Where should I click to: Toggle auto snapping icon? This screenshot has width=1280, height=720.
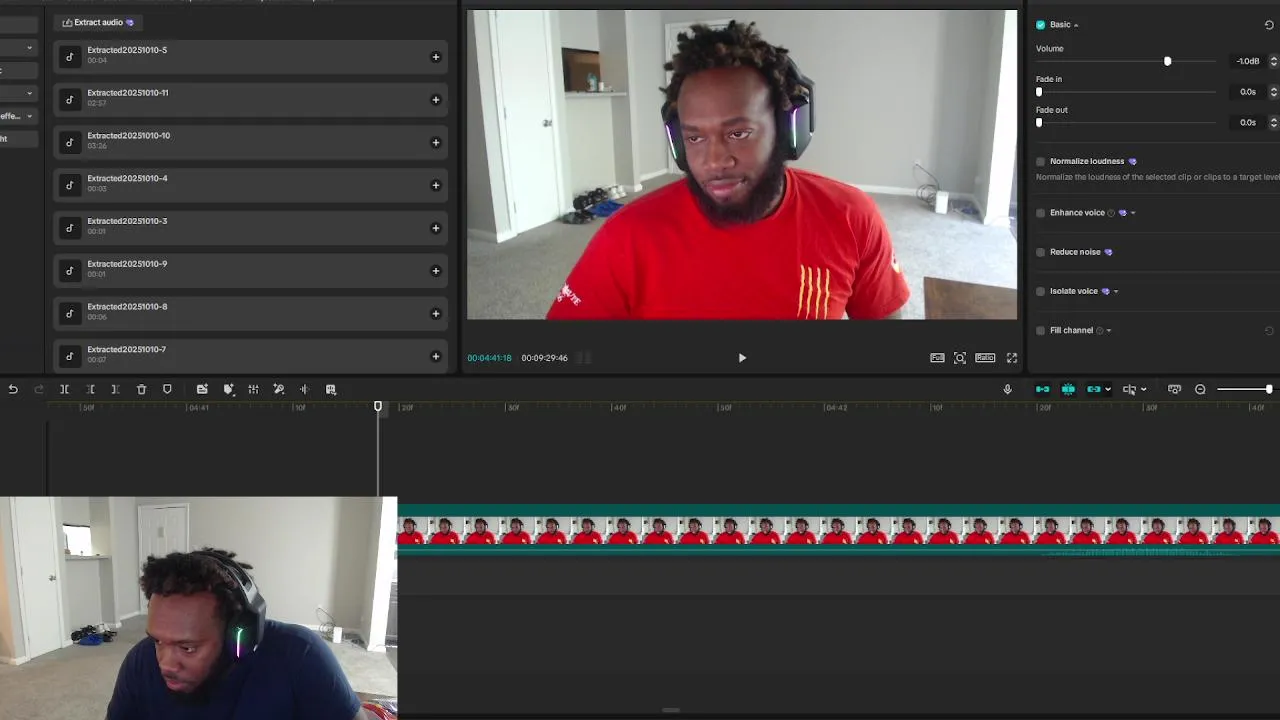tap(1068, 389)
